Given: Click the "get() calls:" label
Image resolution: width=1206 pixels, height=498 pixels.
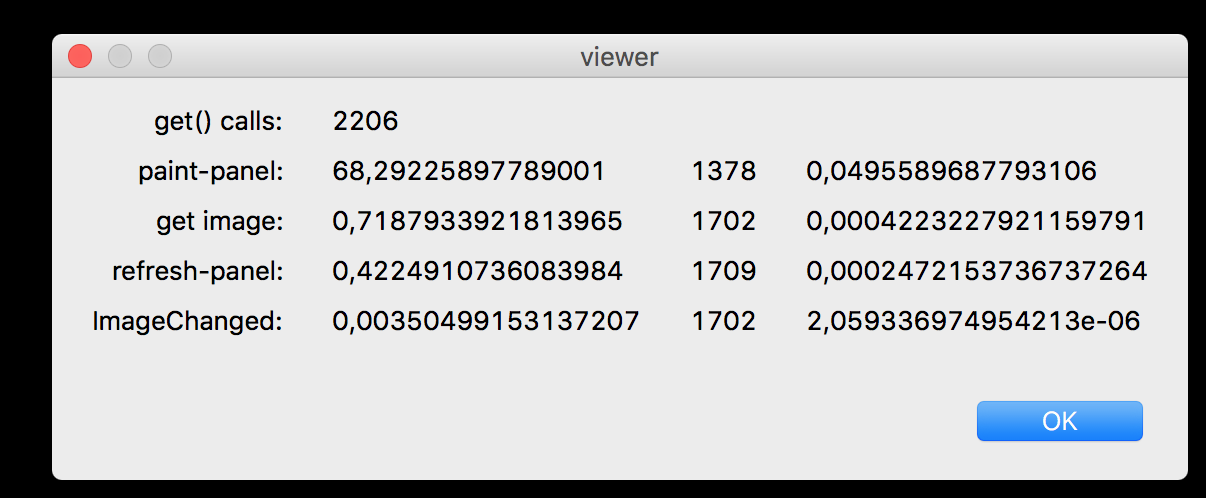Looking at the screenshot, I should [218, 122].
